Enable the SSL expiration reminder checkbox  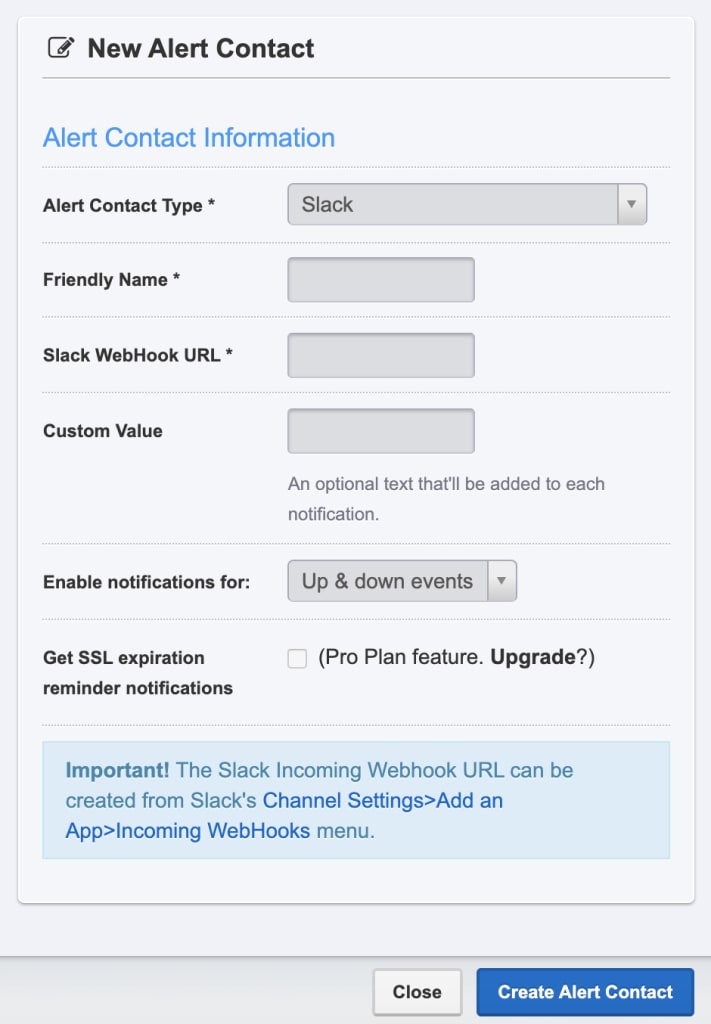(297, 658)
